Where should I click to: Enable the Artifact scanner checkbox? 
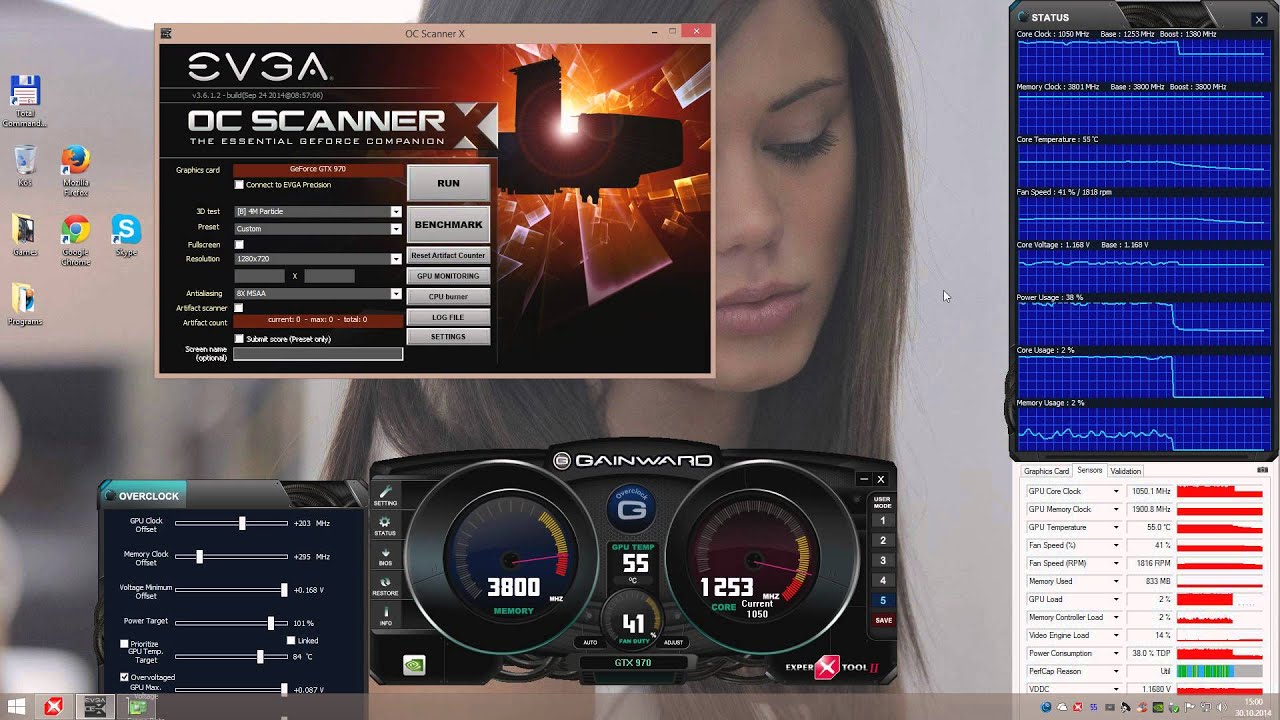(239, 308)
